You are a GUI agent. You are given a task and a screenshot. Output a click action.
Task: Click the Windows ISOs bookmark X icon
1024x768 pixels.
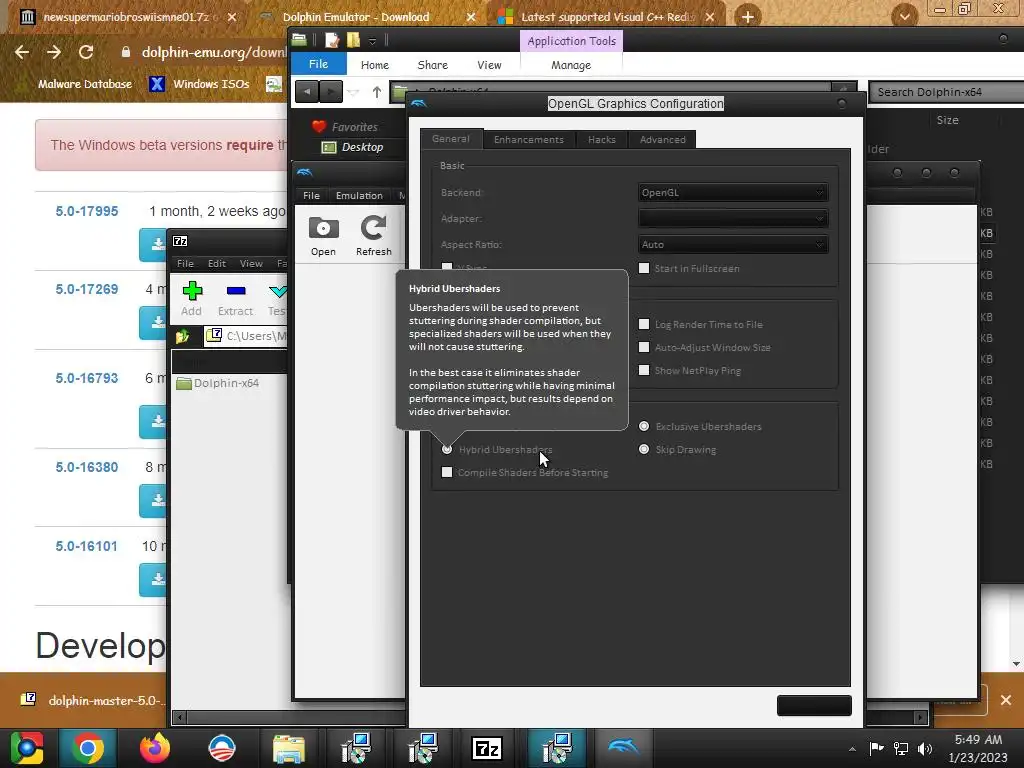point(156,84)
